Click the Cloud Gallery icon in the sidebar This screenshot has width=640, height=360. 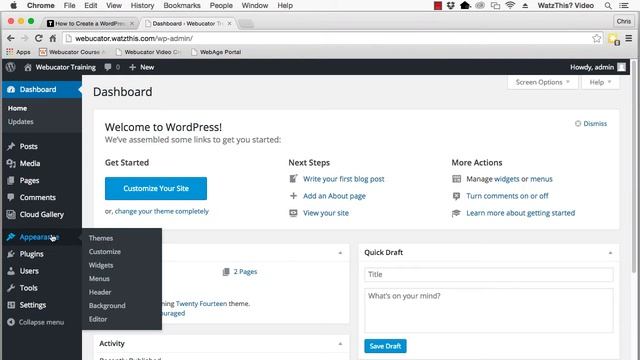(11, 214)
